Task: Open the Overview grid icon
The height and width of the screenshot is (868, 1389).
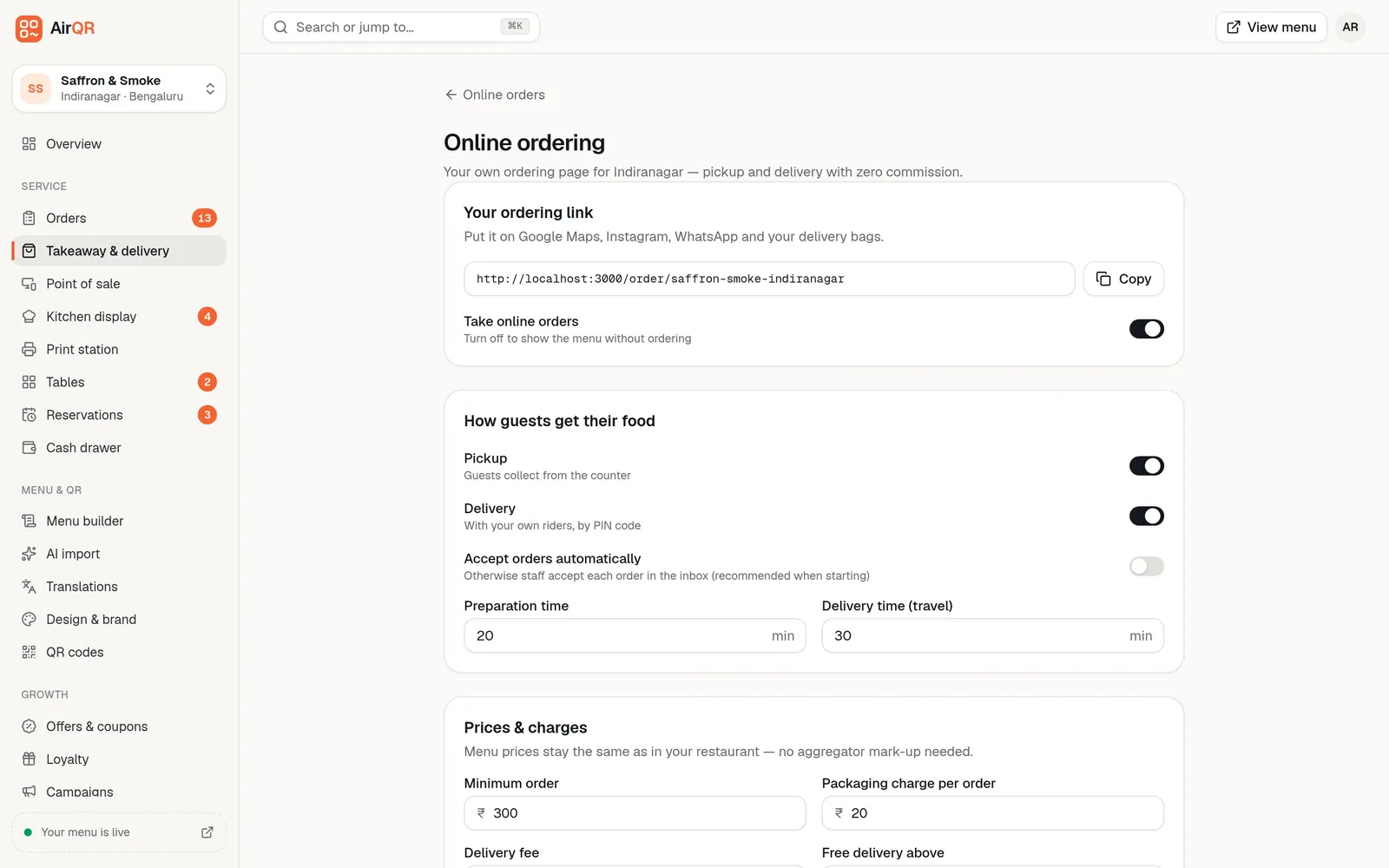Action: tap(29, 144)
